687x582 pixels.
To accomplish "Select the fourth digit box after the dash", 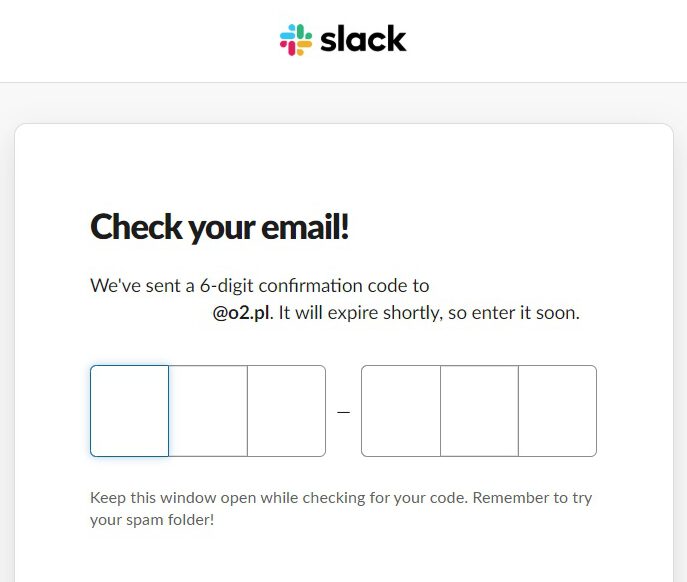I will pos(400,411).
